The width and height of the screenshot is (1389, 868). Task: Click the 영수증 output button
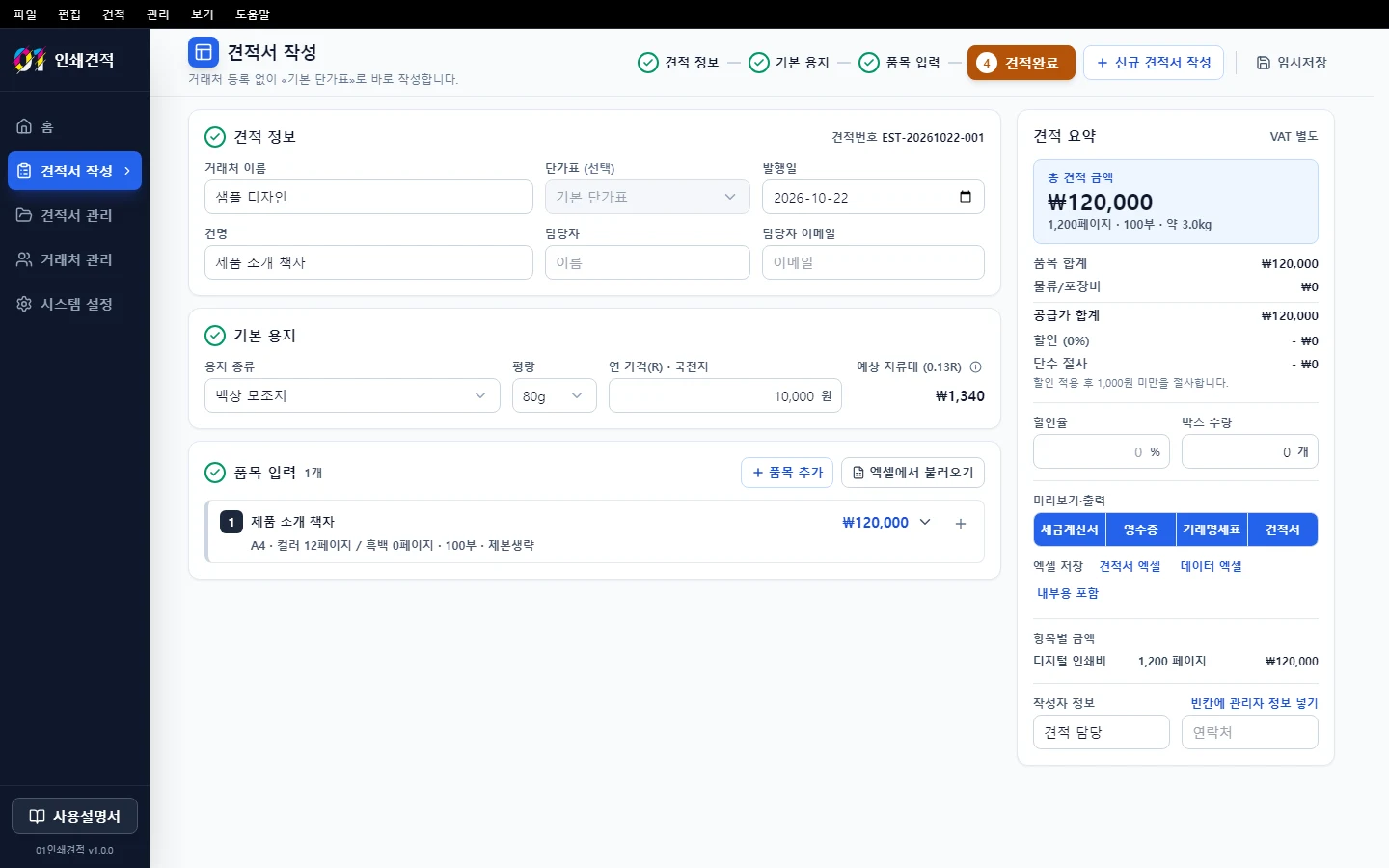(1140, 529)
